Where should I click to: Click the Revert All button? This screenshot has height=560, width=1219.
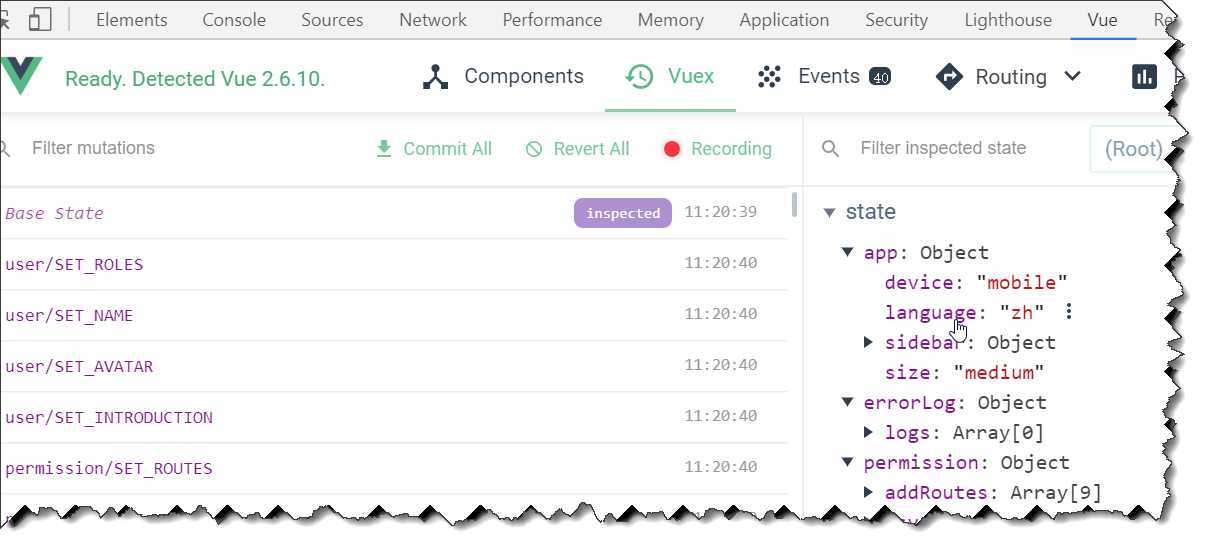pyautogui.click(x=578, y=149)
